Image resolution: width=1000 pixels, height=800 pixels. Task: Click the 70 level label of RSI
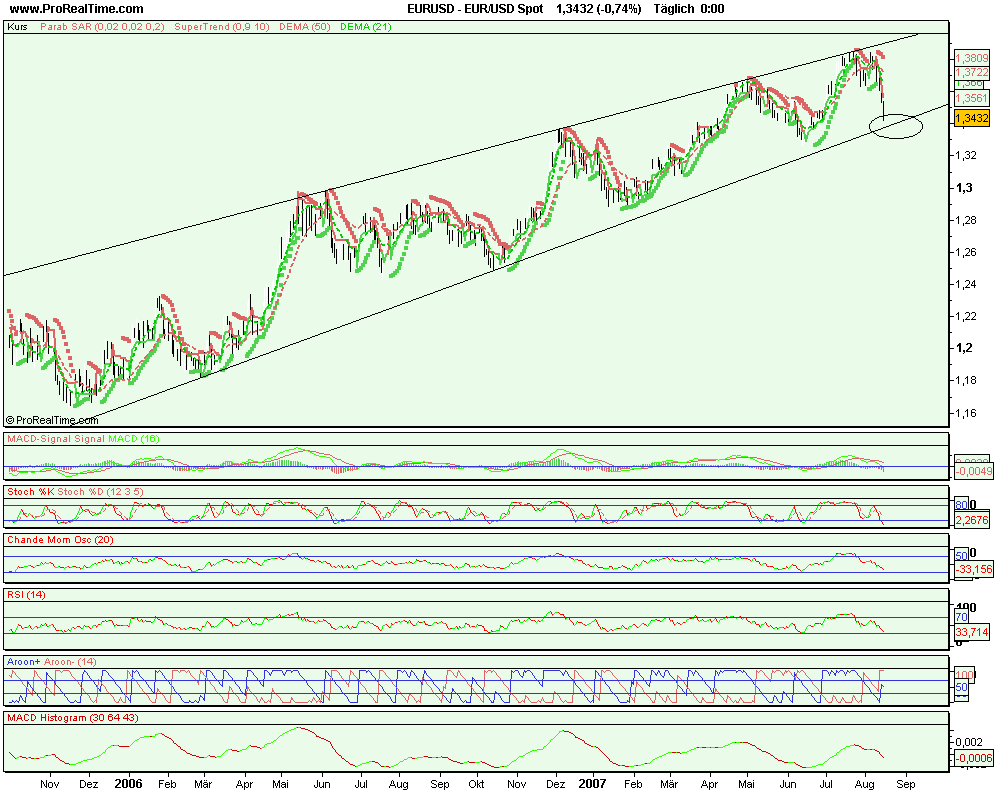(961, 617)
